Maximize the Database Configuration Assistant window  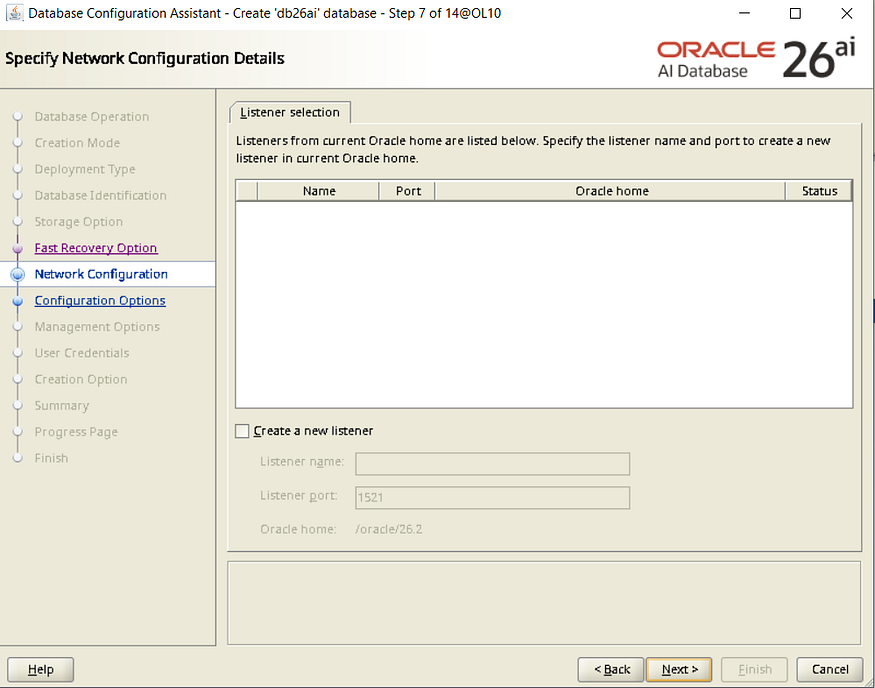point(795,13)
